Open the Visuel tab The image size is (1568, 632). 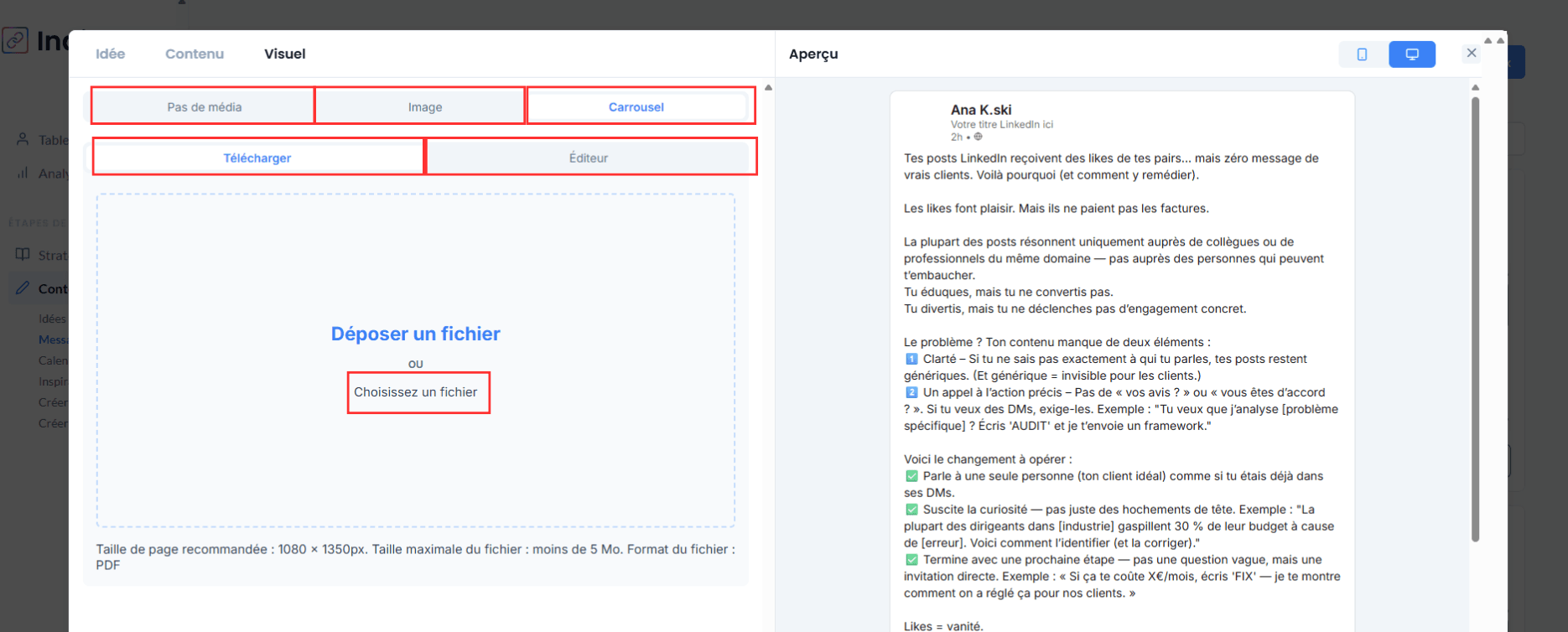click(x=284, y=54)
